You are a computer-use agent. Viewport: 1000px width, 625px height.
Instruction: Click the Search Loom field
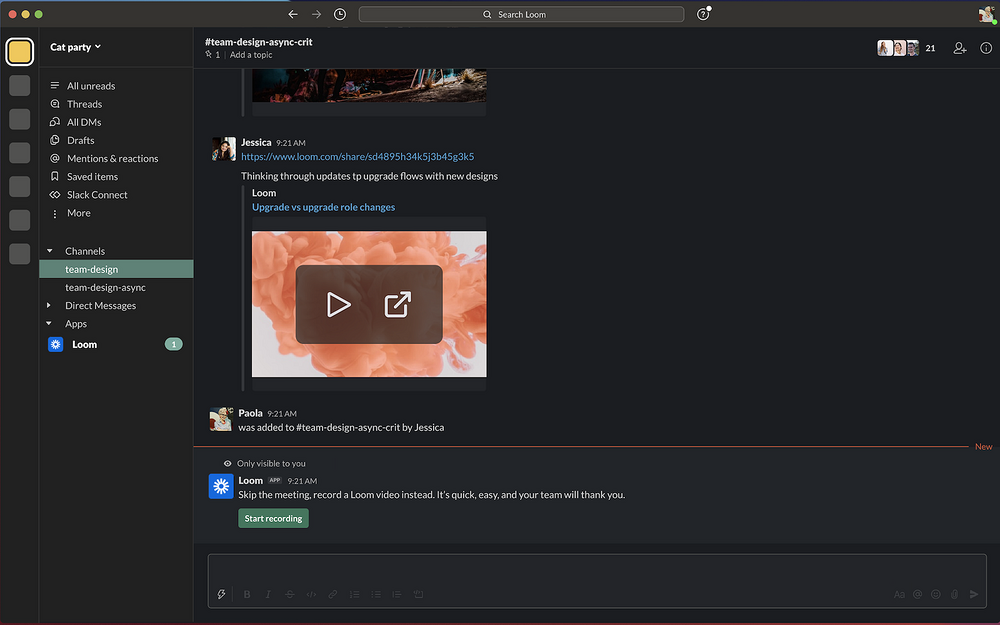[521, 14]
